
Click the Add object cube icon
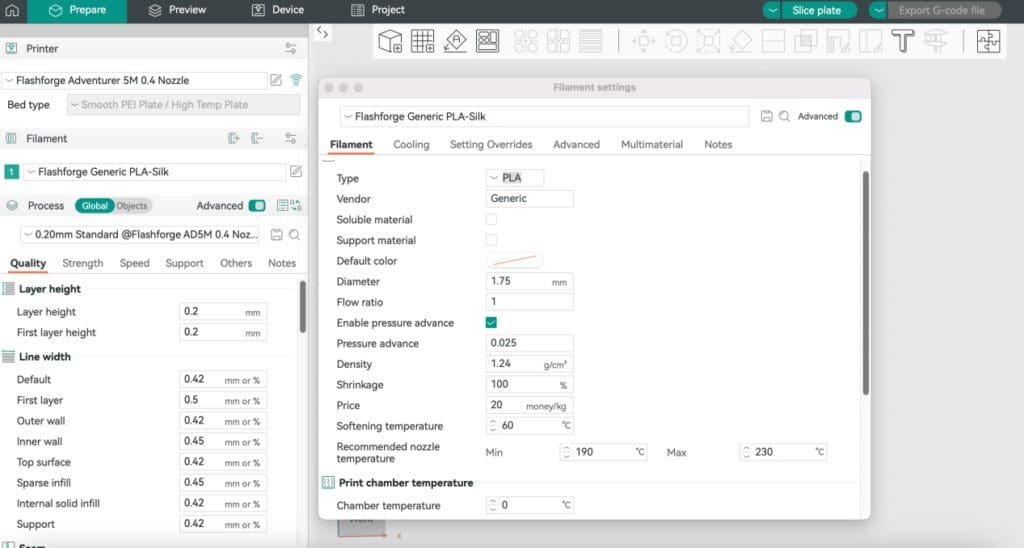tap(391, 41)
